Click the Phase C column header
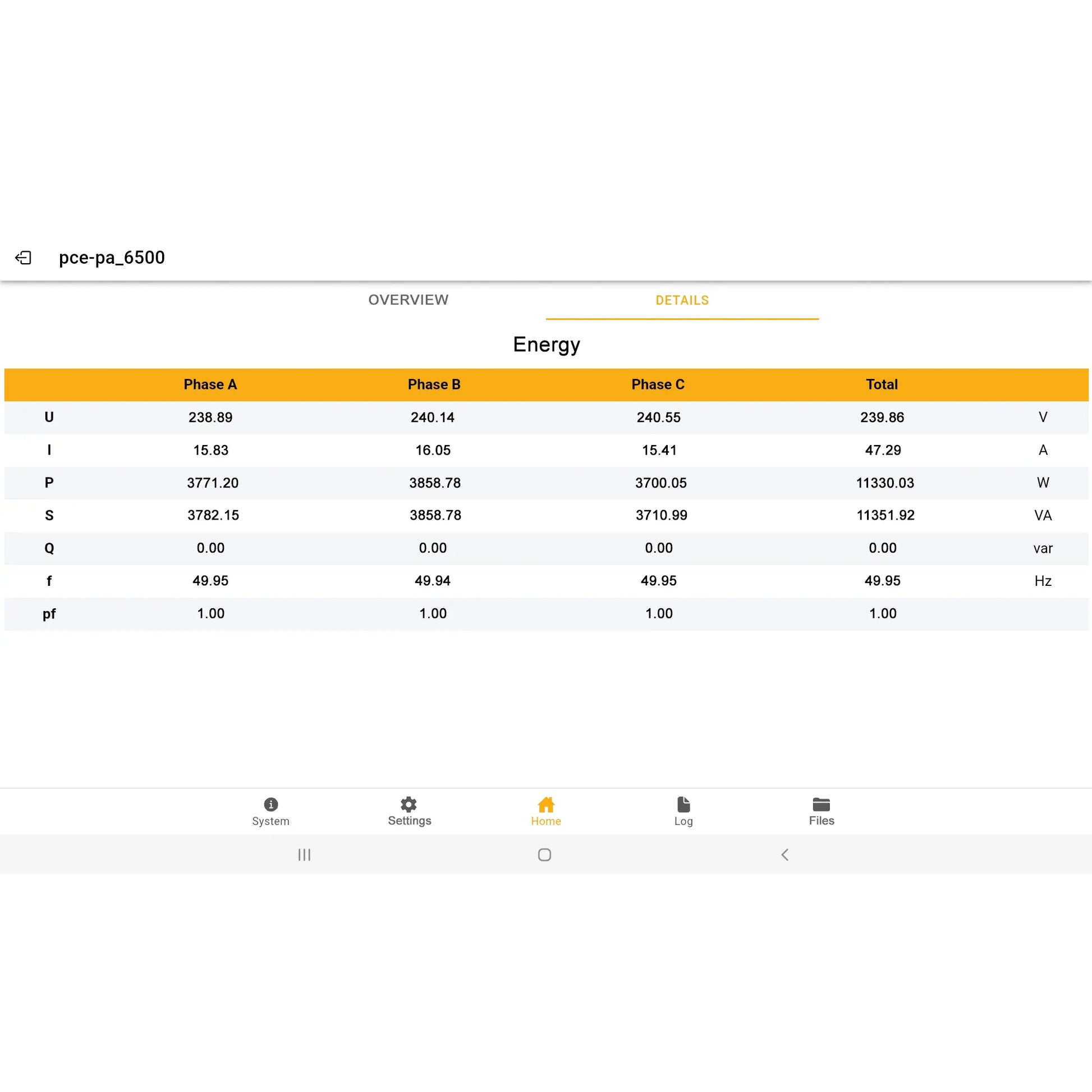 click(658, 384)
